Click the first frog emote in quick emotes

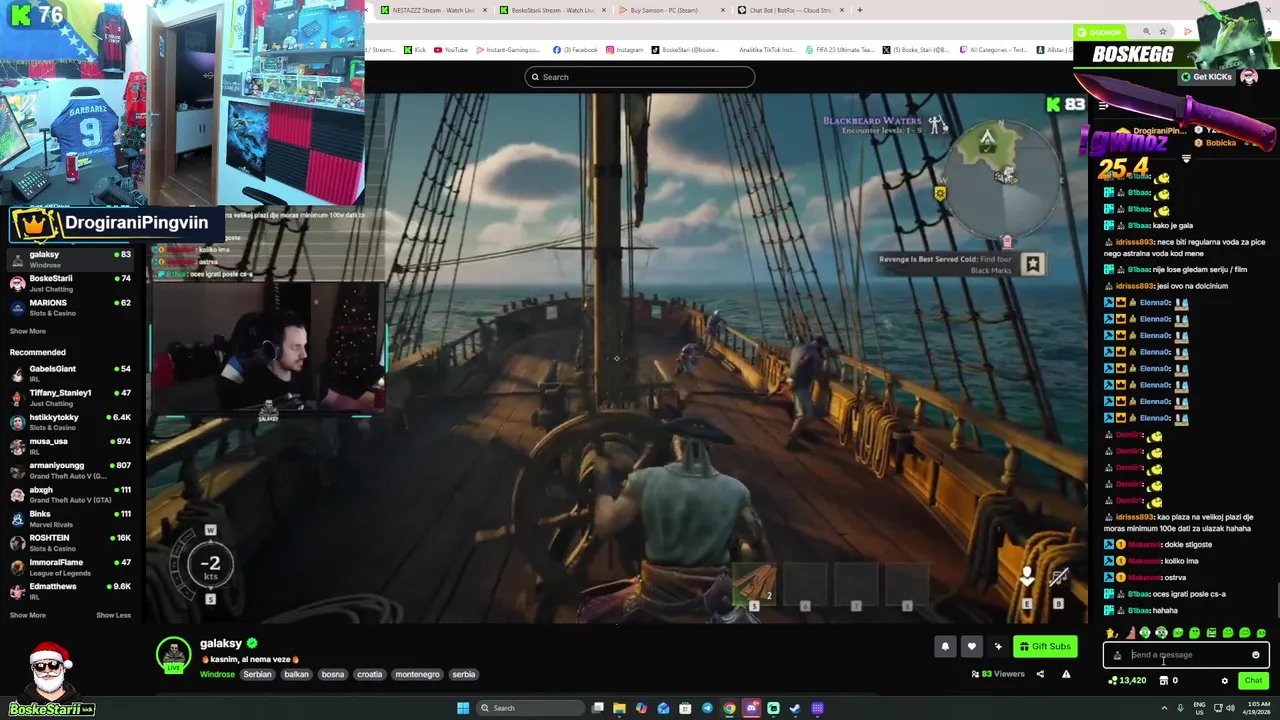click(1144, 633)
